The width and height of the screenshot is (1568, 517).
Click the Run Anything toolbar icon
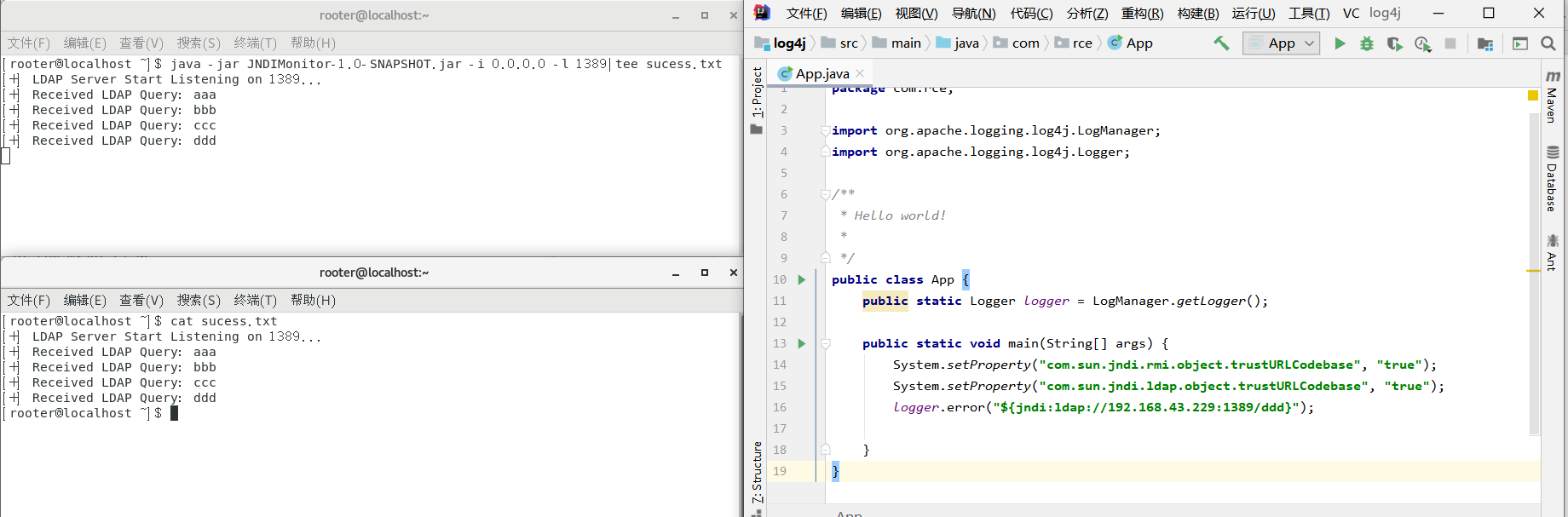(1520, 43)
